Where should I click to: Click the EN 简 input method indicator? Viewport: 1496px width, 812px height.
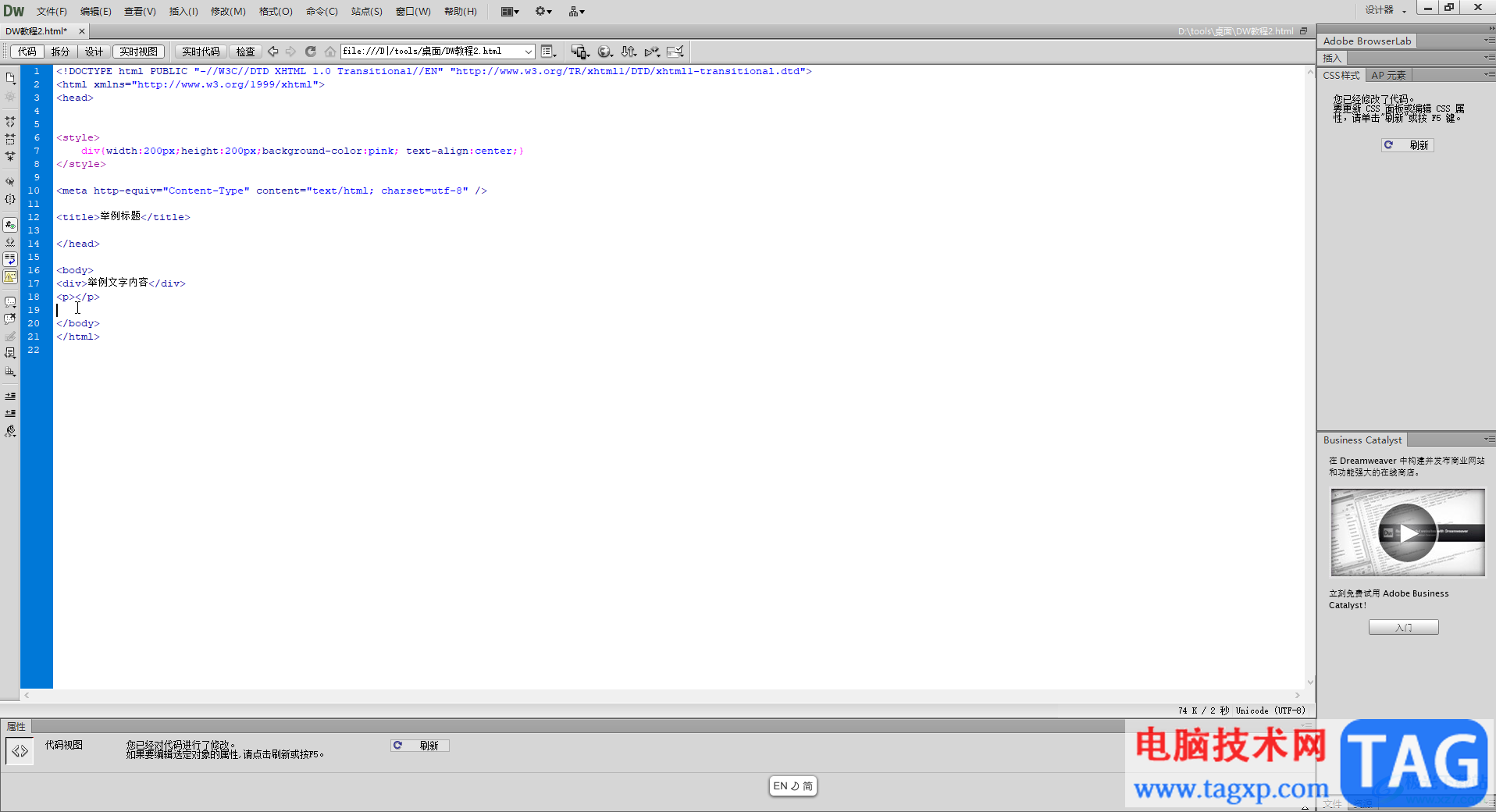click(x=793, y=786)
